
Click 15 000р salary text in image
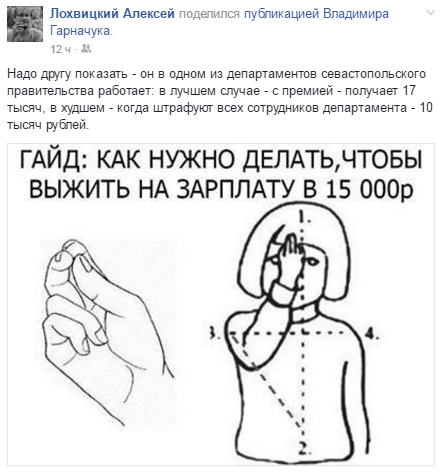point(370,189)
